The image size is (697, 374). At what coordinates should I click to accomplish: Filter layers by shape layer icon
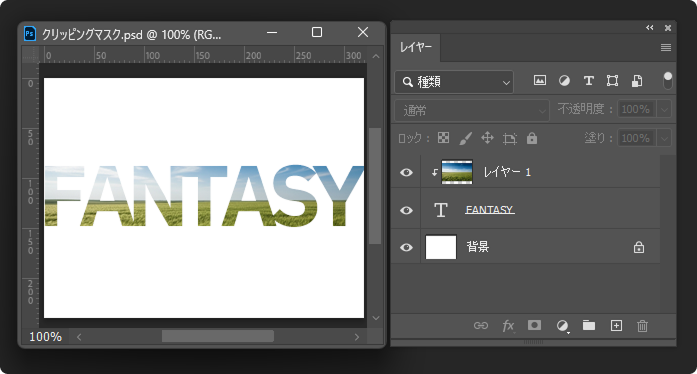pyautogui.click(x=613, y=80)
